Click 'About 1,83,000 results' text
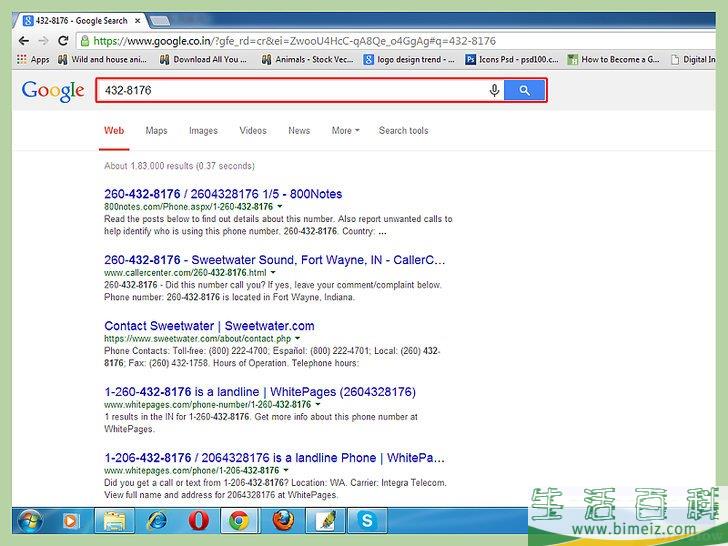Viewport: 728px width, 546px height. 179,166
